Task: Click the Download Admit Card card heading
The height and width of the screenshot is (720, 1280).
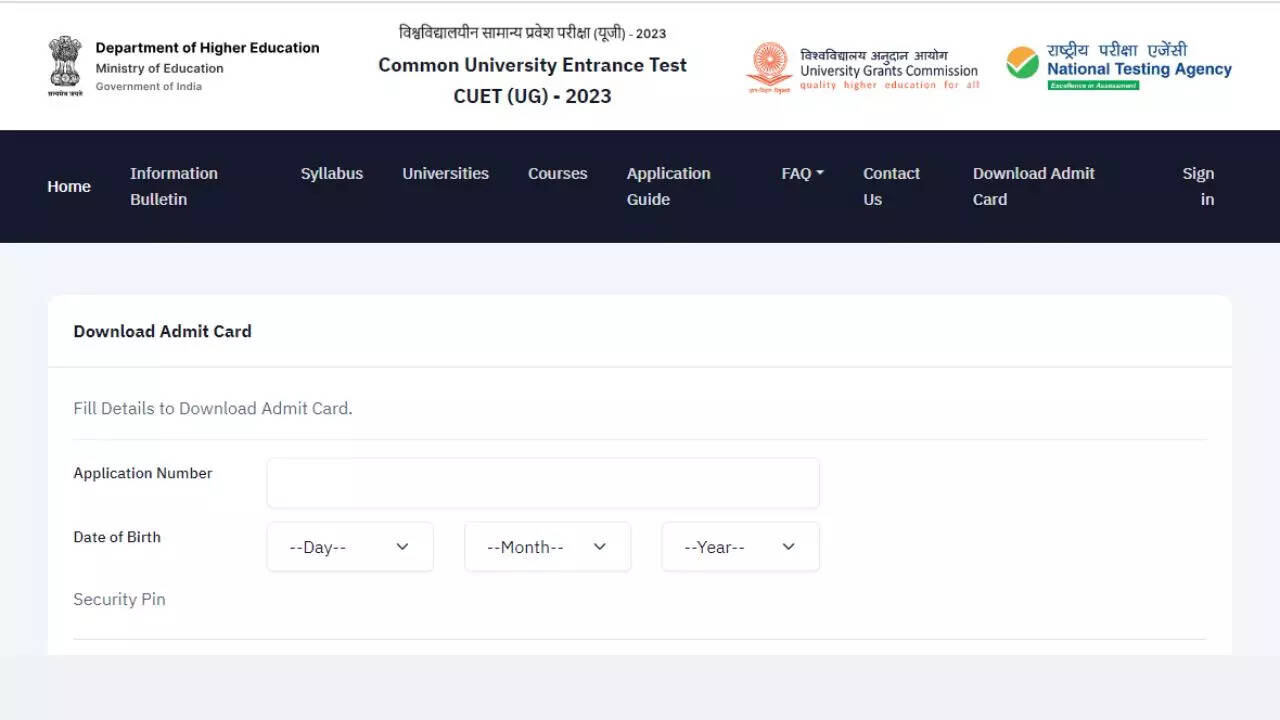Action: tap(162, 331)
